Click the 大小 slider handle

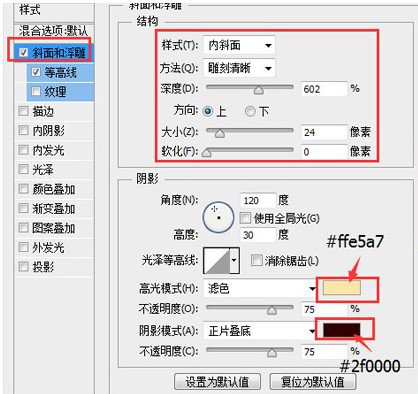219,133
